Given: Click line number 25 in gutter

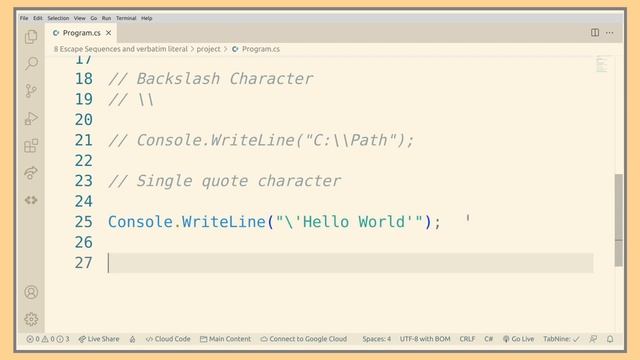Looking at the screenshot, I should click(x=83, y=222).
